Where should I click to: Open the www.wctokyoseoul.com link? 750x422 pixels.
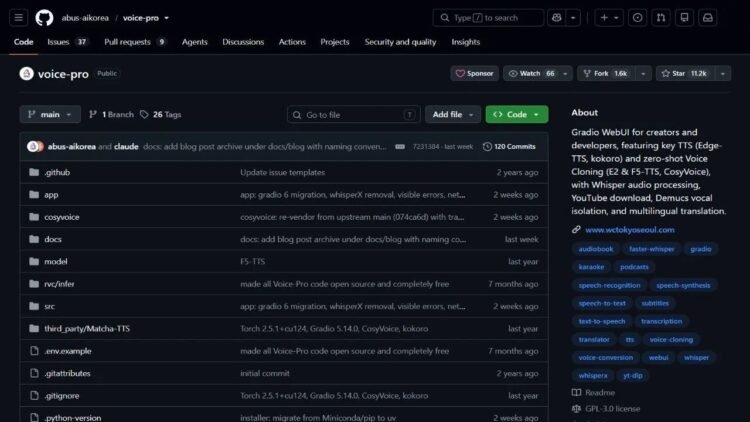[629, 230]
